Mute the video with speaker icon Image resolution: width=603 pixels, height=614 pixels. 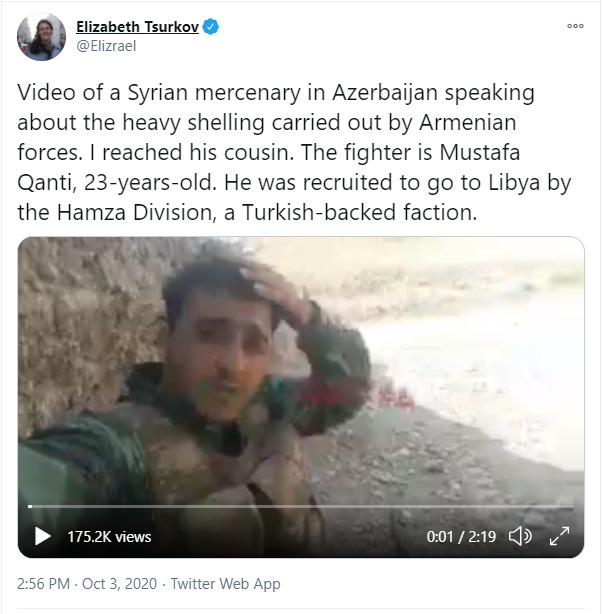[520, 536]
